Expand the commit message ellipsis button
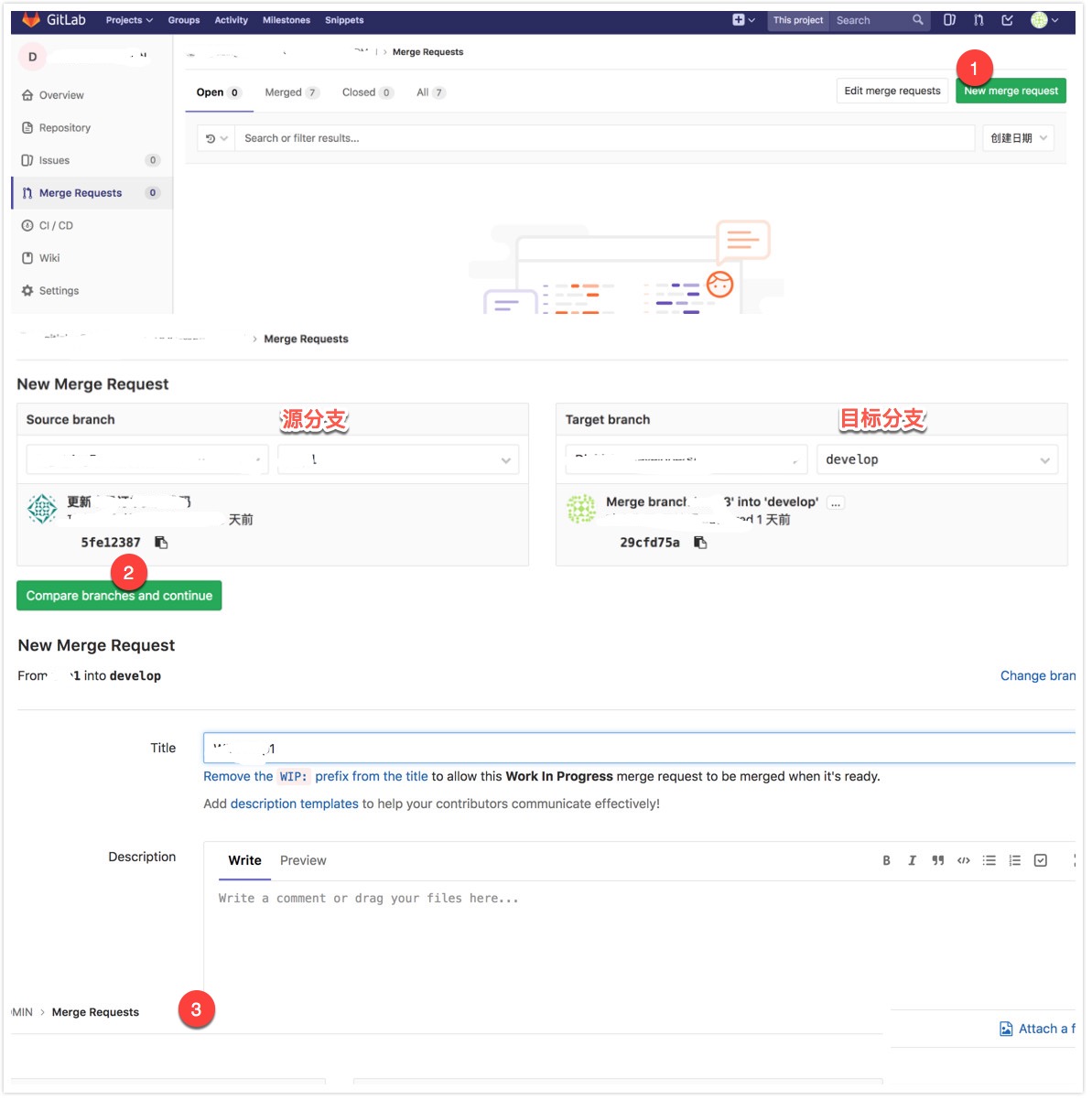Screen dimensions: 1092x1100 coord(836,503)
